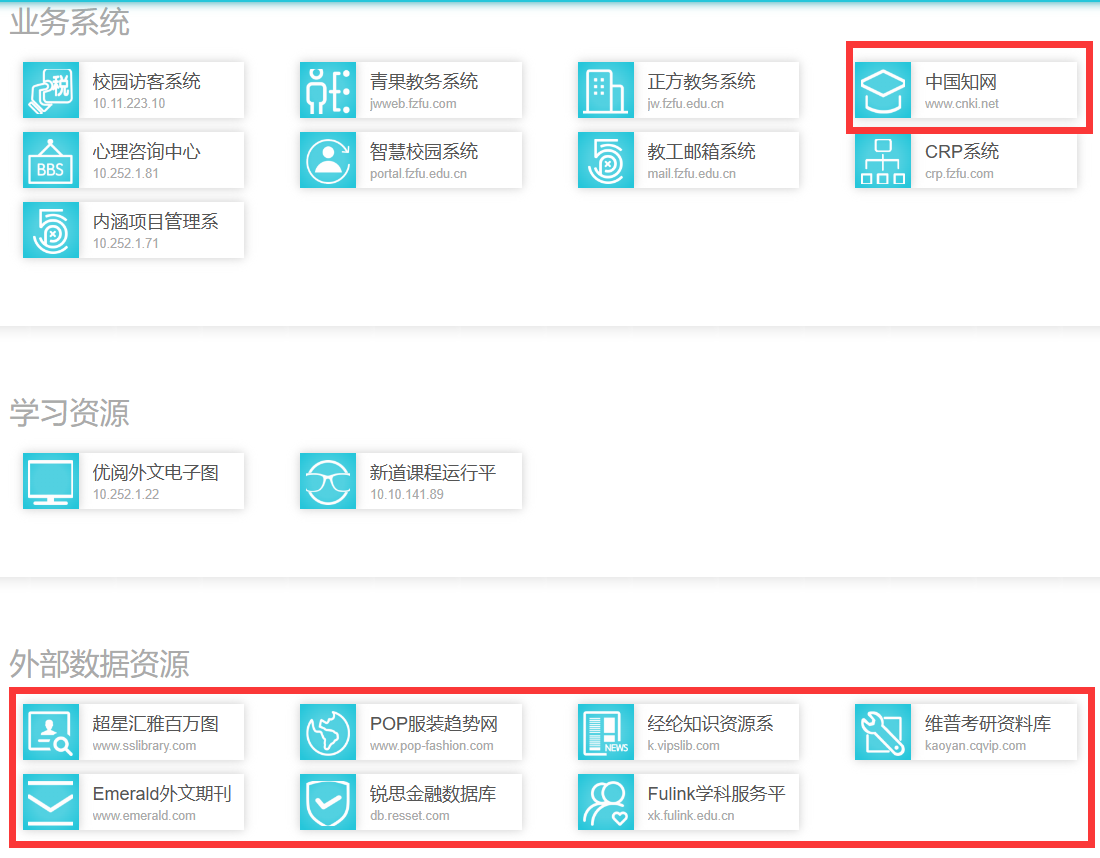Open 内涵项目管理系 title link
This screenshot has height=858, width=1100.
click(x=156, y=222)
